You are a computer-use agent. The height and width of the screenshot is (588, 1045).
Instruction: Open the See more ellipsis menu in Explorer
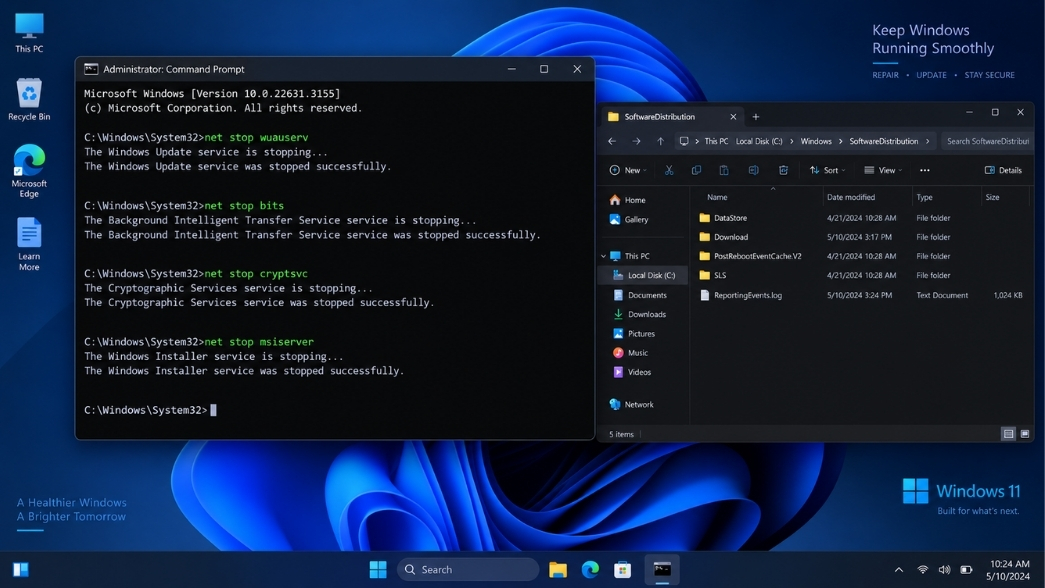[924, 171]
